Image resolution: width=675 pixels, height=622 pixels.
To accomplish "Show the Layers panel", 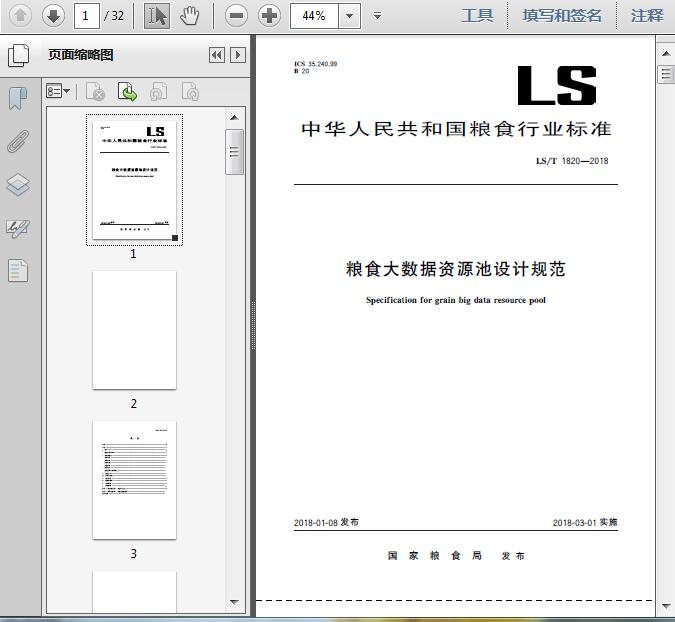I will tap(18, 185).
